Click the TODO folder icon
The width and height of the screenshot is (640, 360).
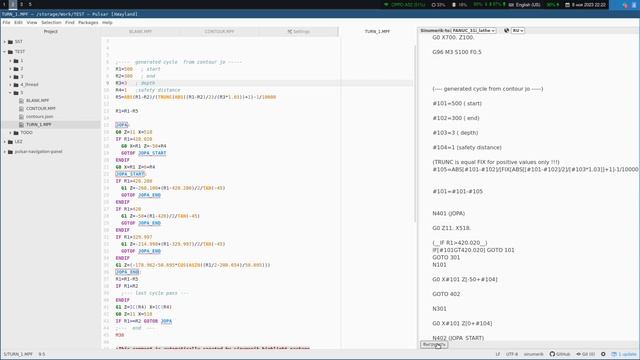(x=16, y=133)
